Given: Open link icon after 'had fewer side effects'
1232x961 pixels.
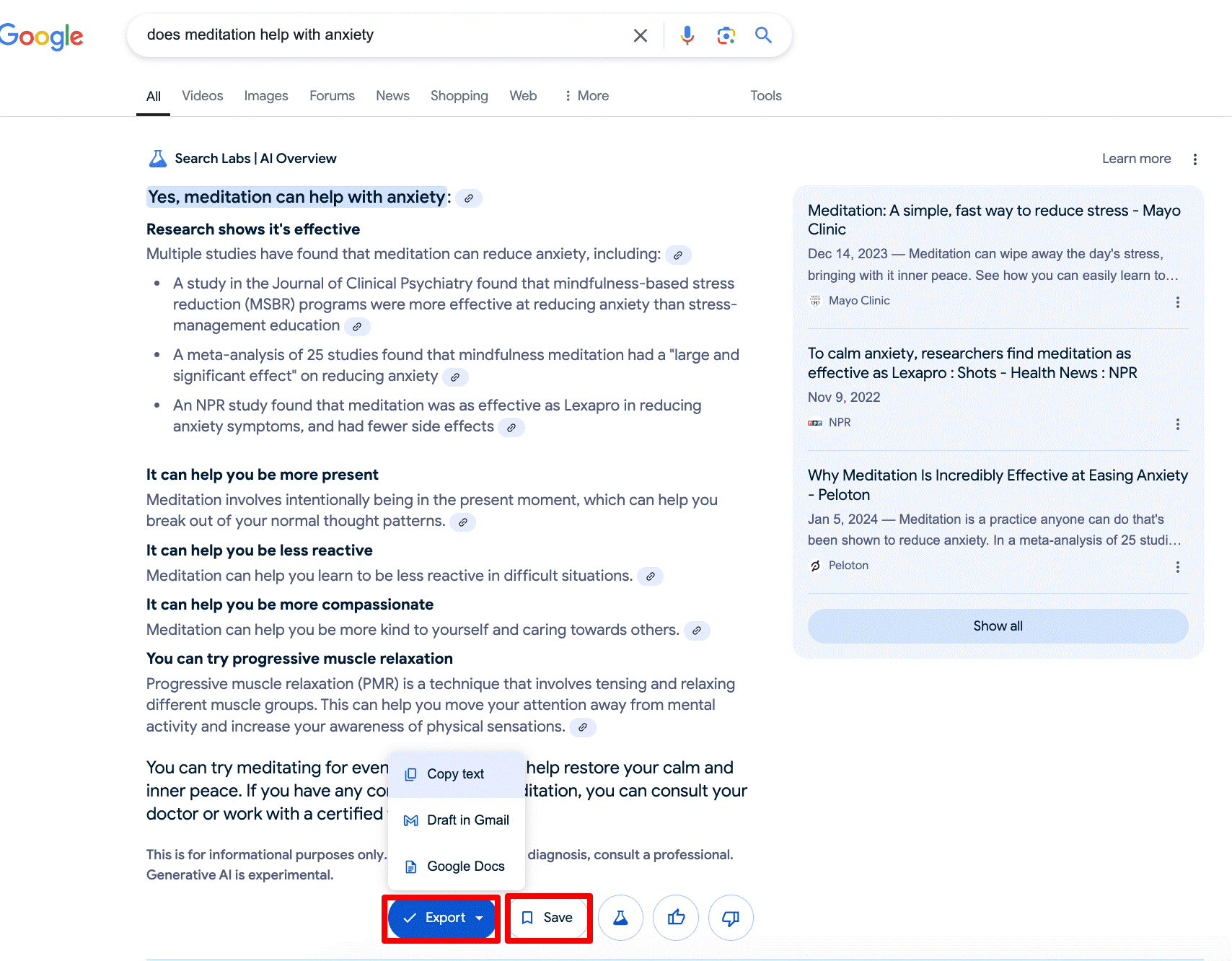Looking at the screenshot, I should tap(511, 428).
